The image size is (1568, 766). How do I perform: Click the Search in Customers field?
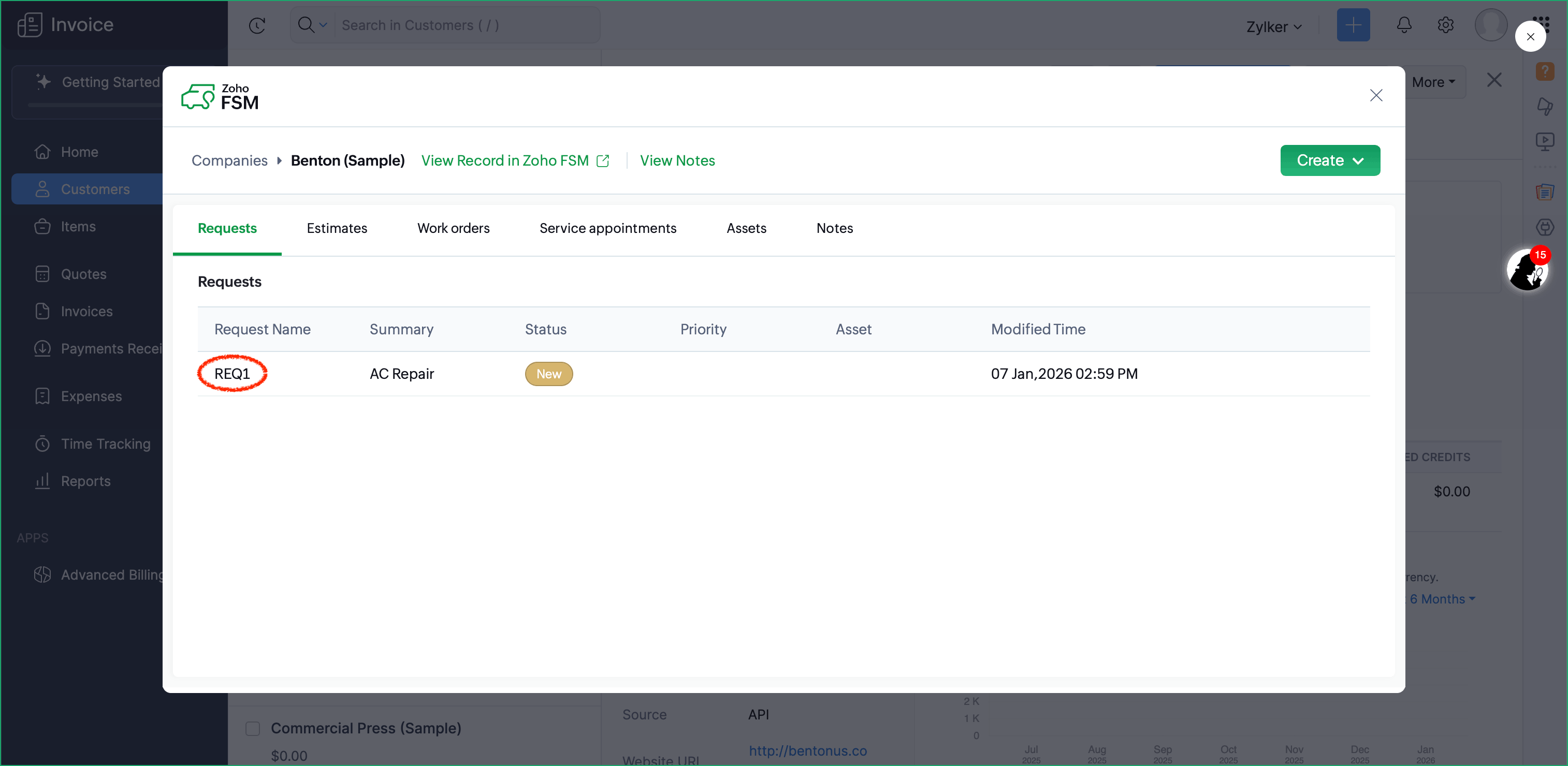tap(462, 25)
